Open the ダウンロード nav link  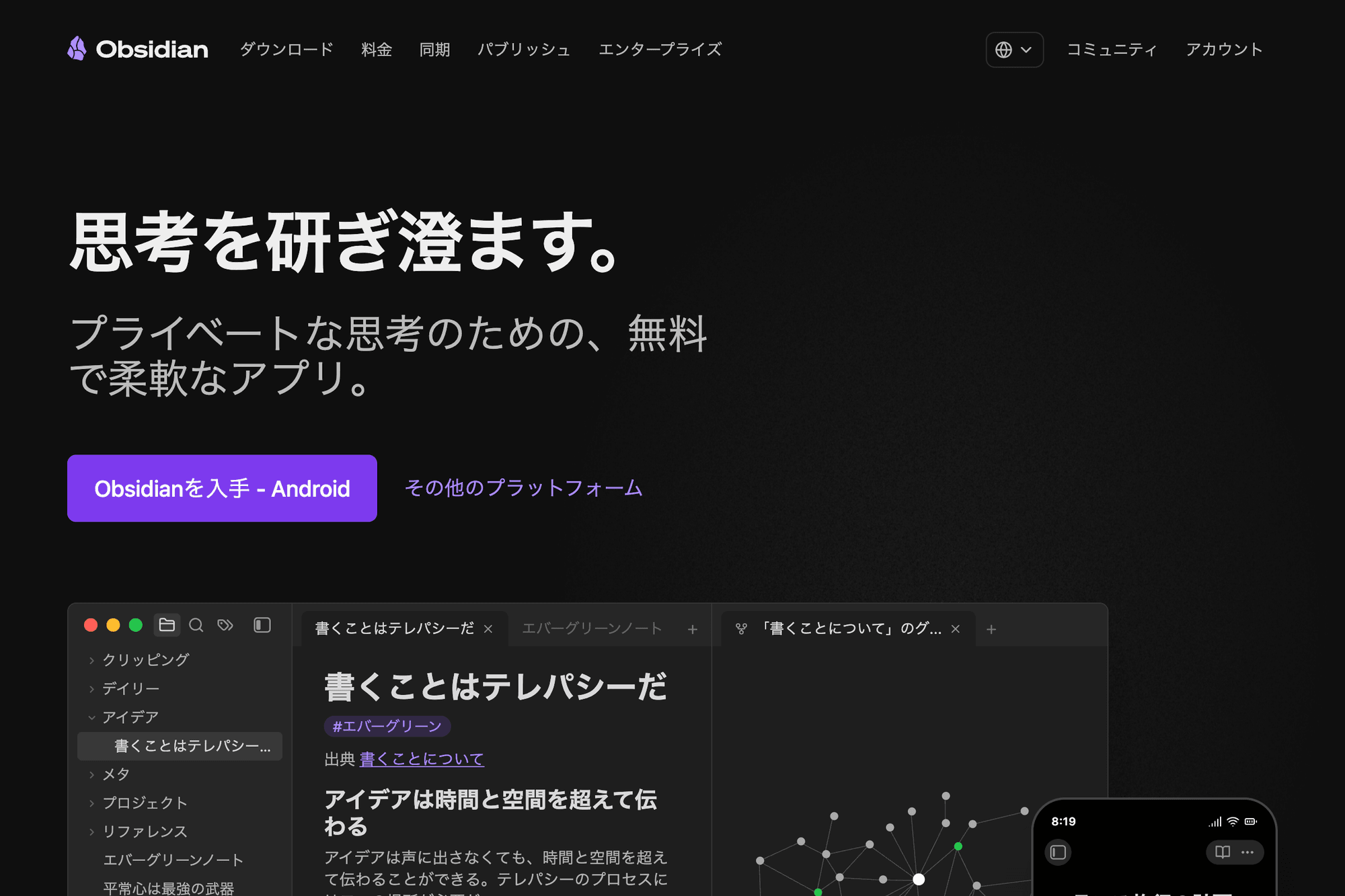(x=287, y=49)
